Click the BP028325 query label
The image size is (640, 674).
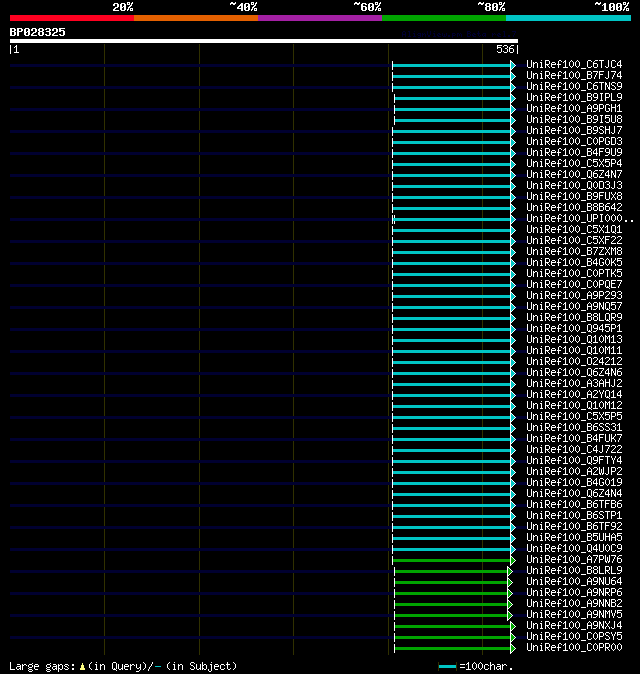click(37, 32)
